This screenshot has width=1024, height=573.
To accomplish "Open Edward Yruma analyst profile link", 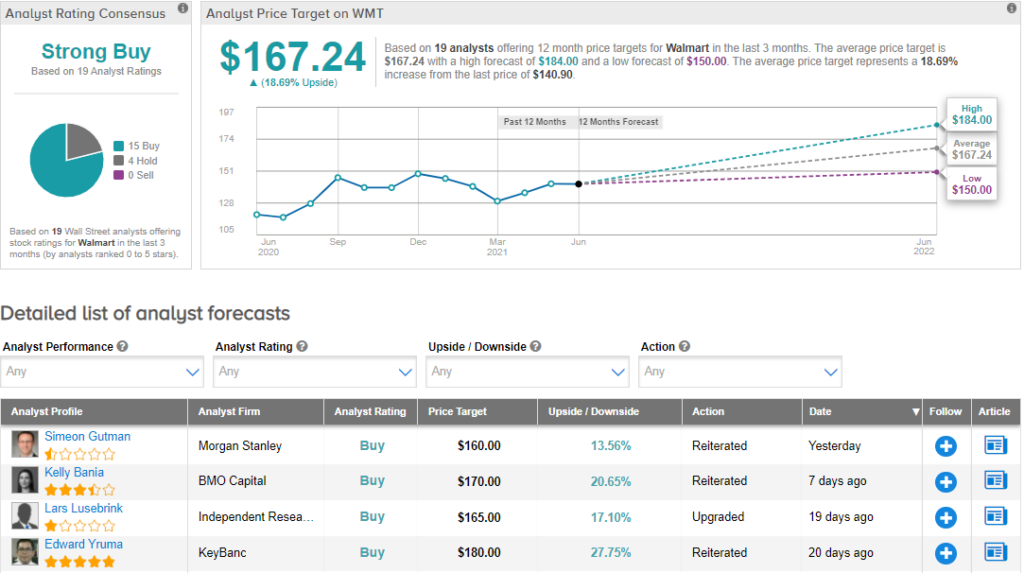I will [84, 544].
